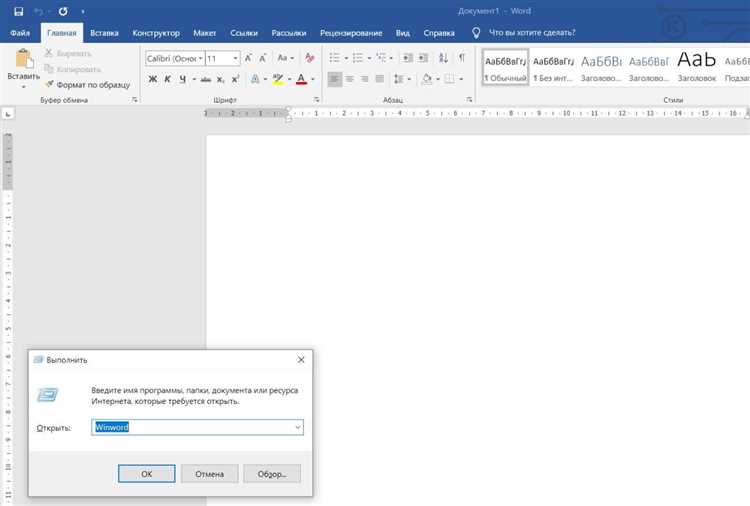
Task: Click Отмена in the Выполнить dialog
Action: (210, 474)
